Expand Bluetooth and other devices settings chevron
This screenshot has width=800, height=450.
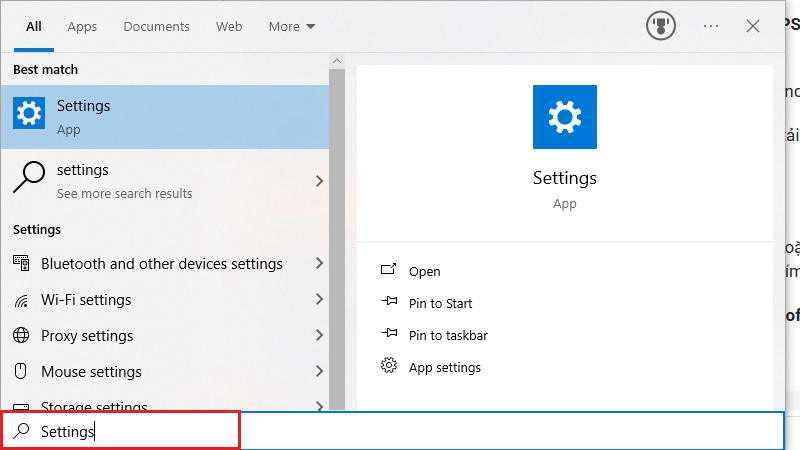pos(319,263)
